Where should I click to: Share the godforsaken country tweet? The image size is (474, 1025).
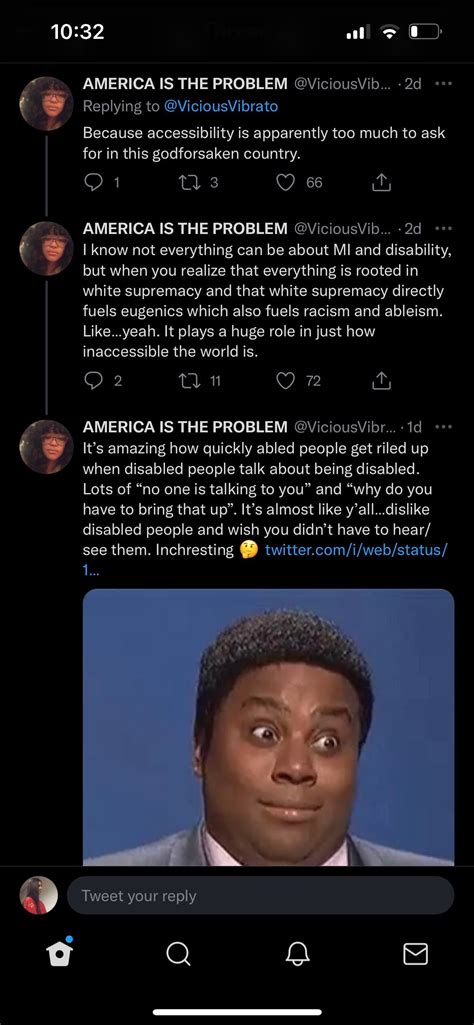coord(381,184)
